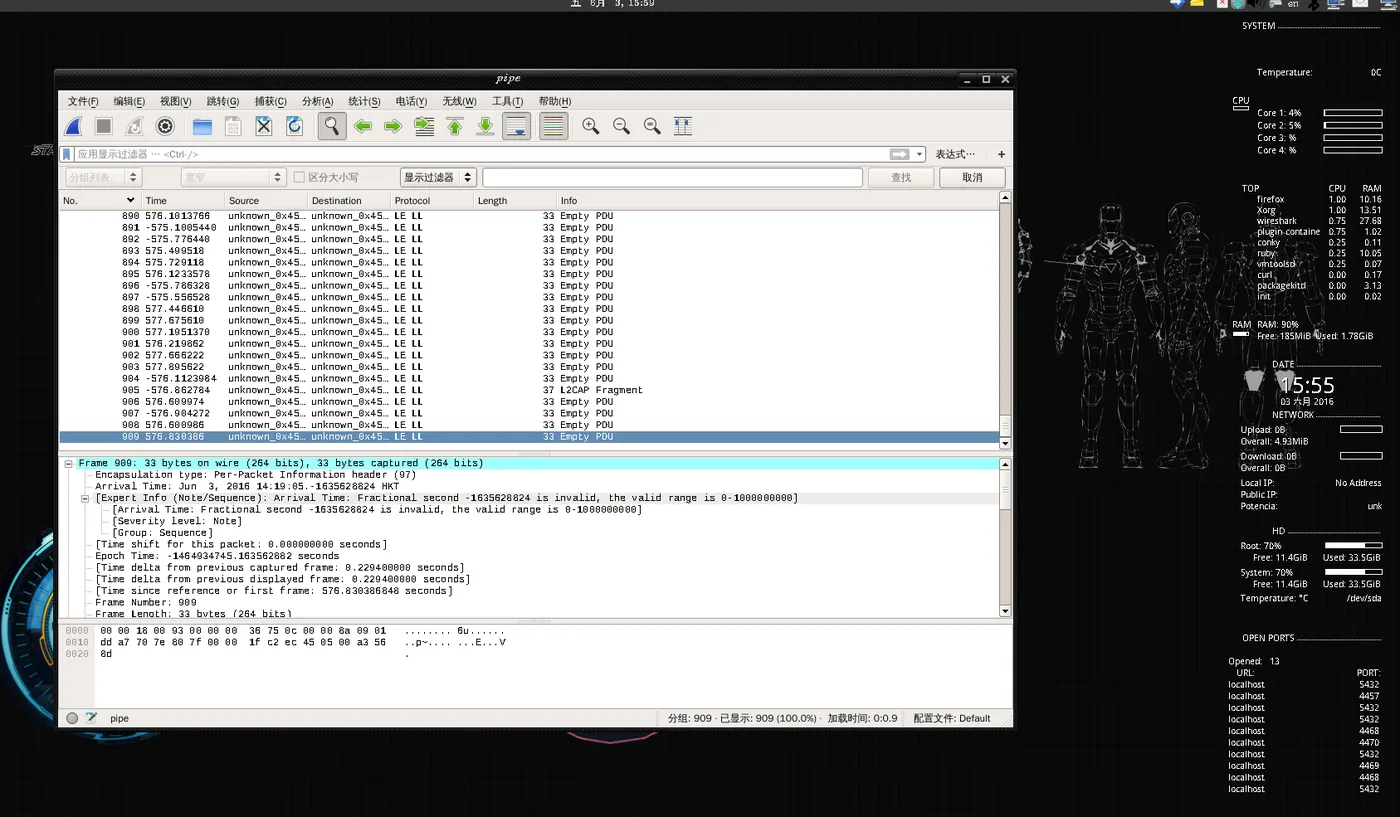Click the 配置文件: Default profile status
1400x817 pixels.
click(952, 718)
